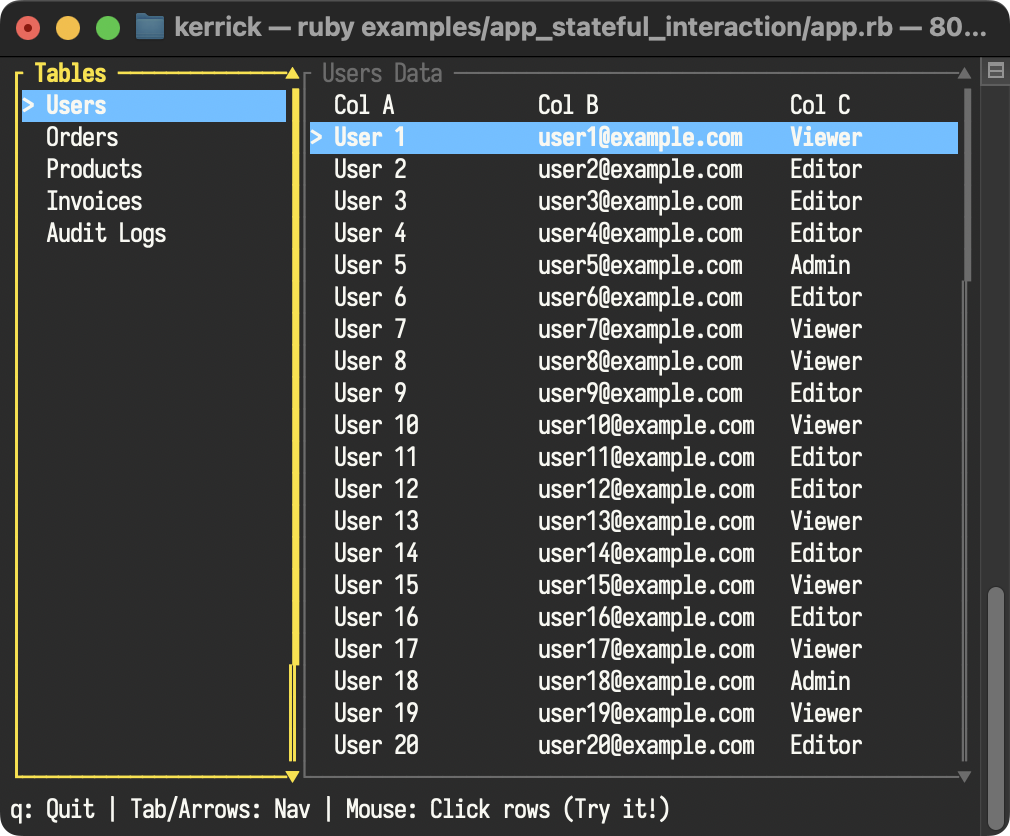Select User 9 row
The width and height of the screenshot is (1010, 836).
click(x=634, y=394)
